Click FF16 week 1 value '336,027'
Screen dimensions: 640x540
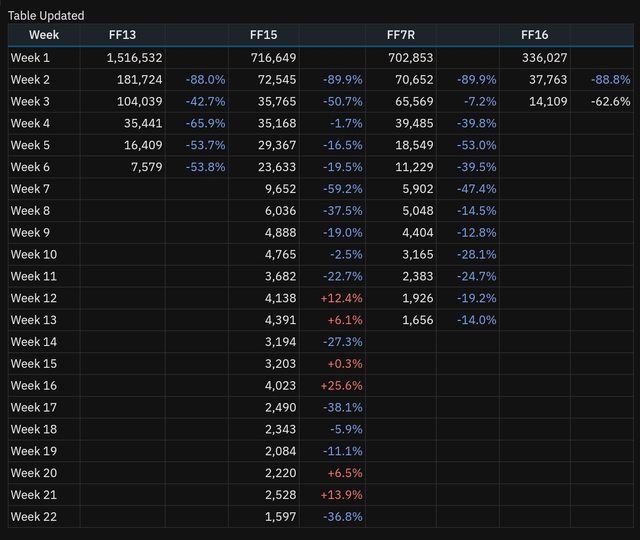(544, 58)
